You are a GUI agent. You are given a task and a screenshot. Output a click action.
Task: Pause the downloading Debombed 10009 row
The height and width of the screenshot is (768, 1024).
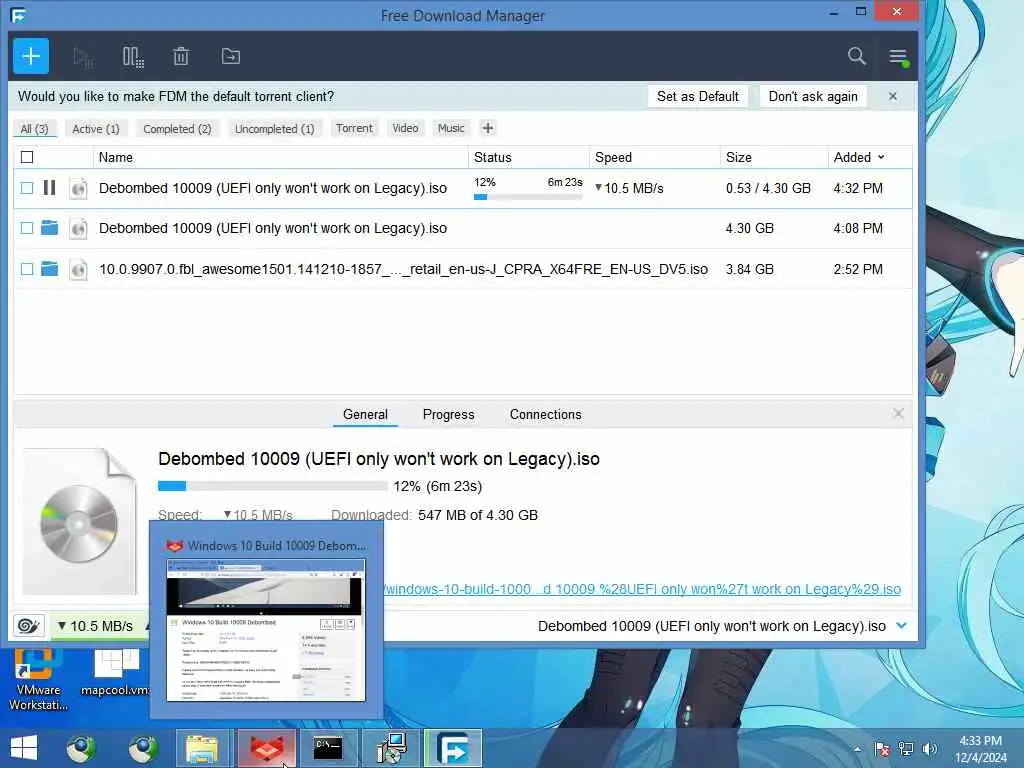click(x=49, y=188)
